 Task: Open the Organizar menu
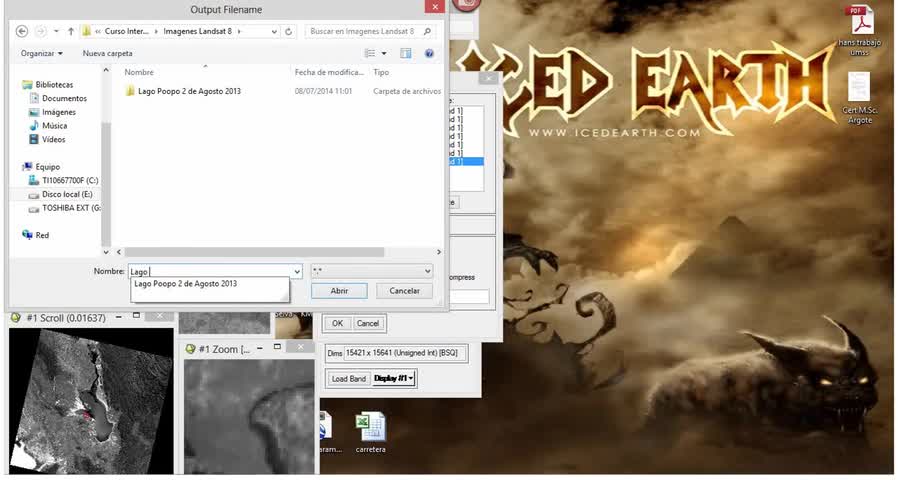[x=41, y=53]
